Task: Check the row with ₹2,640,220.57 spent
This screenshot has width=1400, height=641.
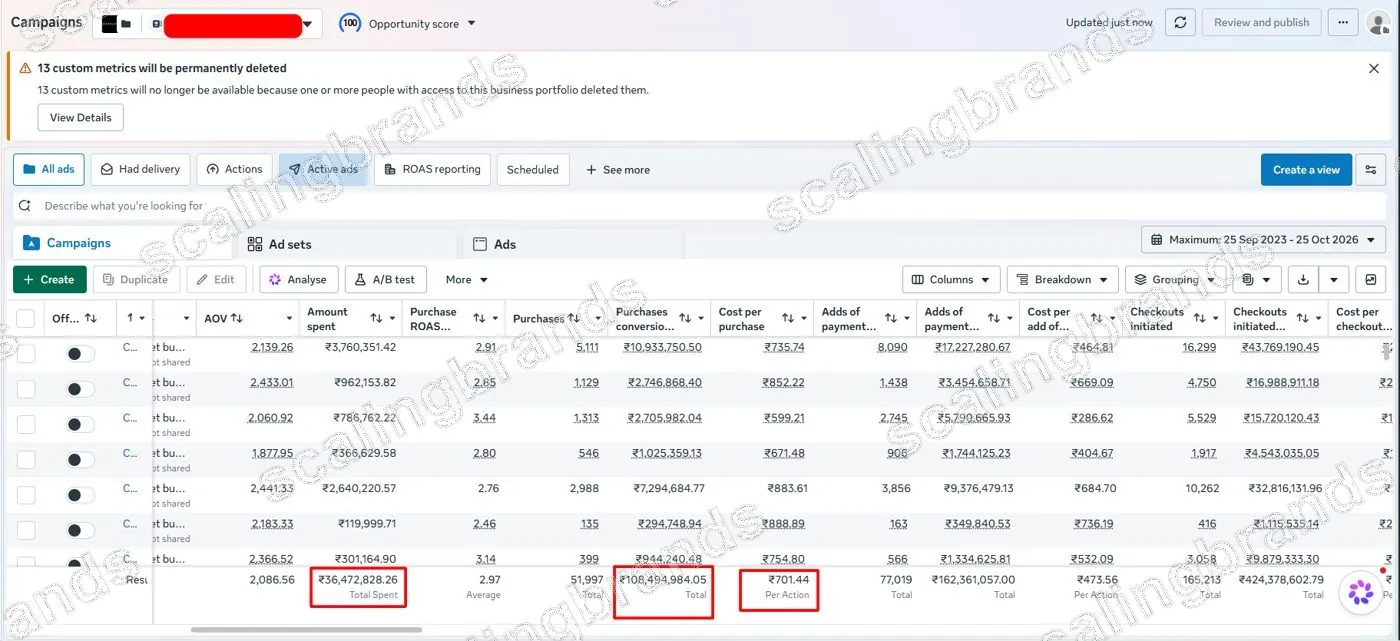Action: coord(26,494)
